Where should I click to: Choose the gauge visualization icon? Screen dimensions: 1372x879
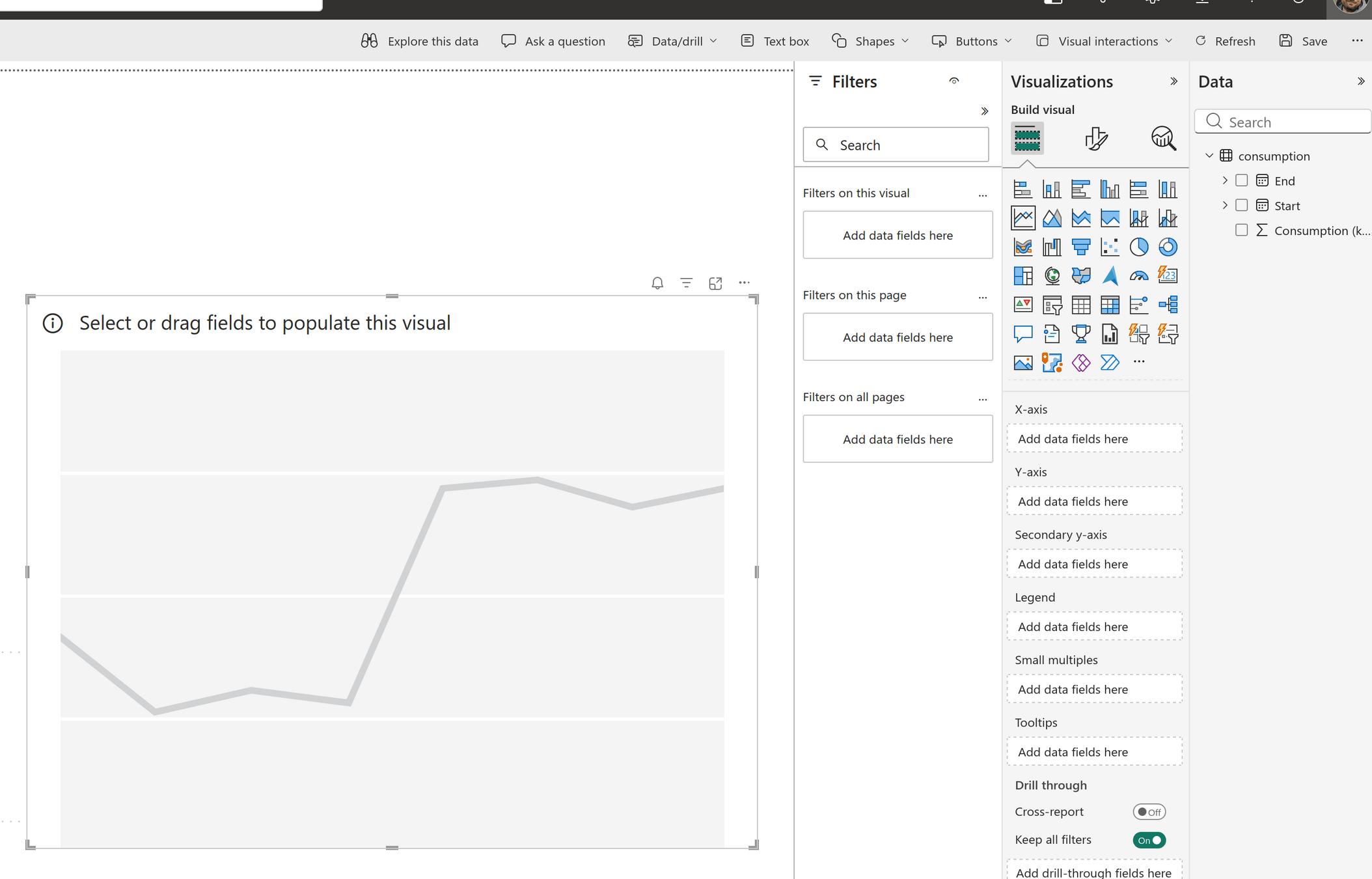click(1138, 276)
